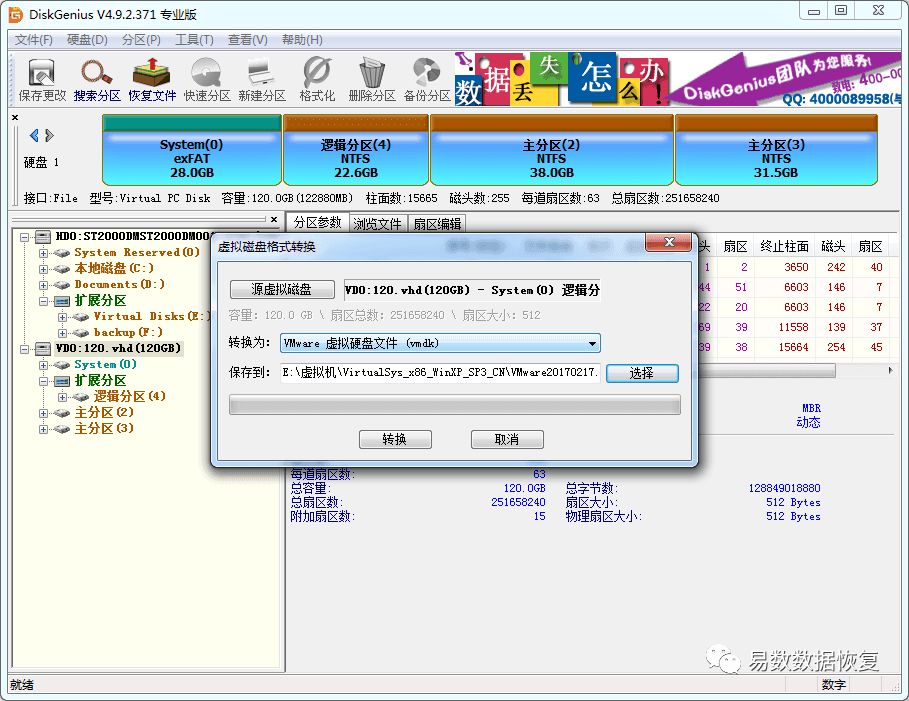Click the 动态 link text on right

(808, 422)
